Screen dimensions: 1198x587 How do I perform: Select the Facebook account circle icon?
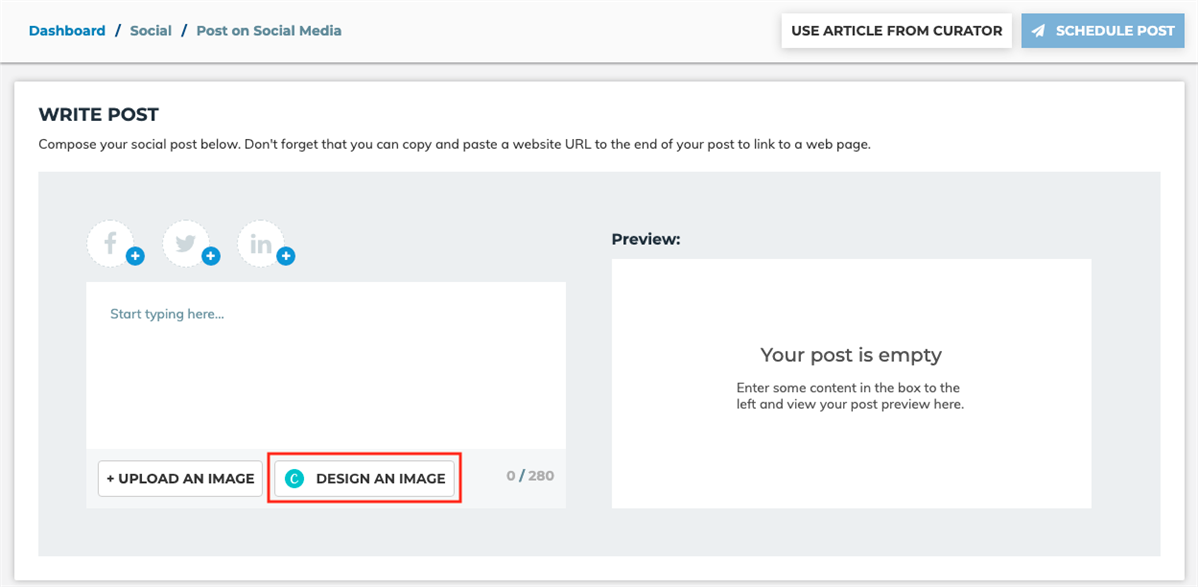tap(110, 243)
